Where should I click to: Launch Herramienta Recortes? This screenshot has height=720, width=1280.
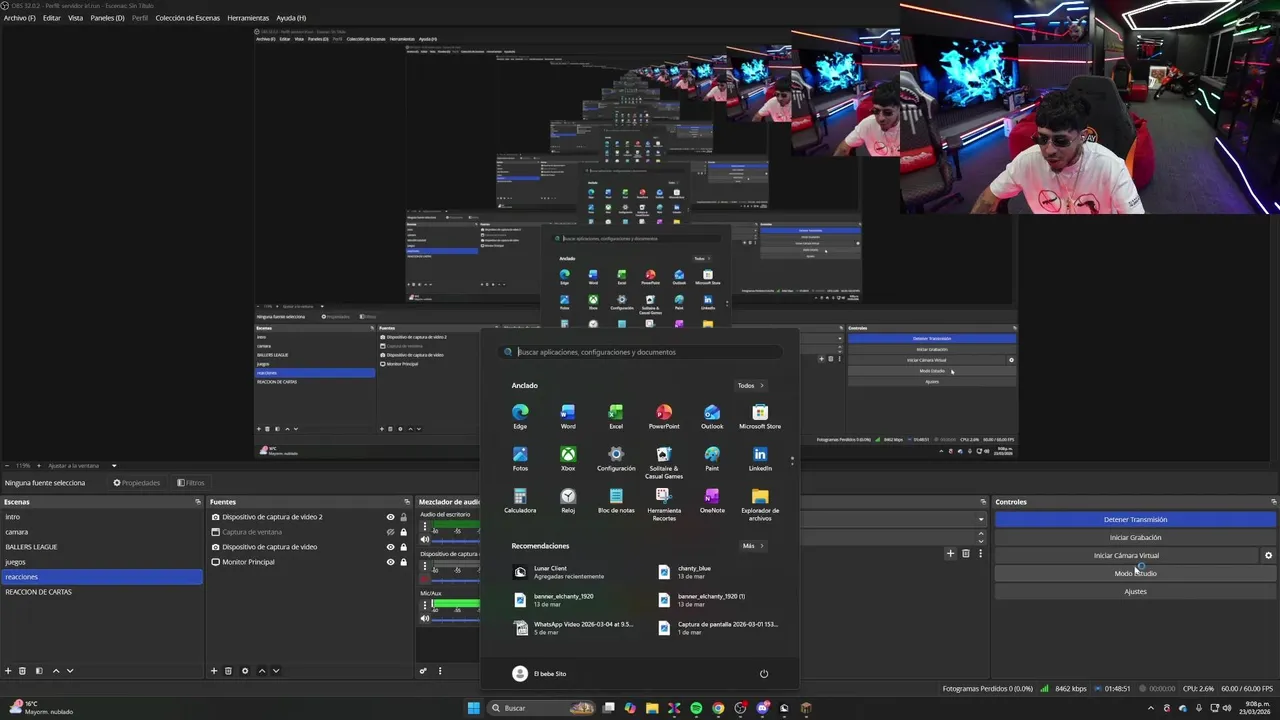tap(664, 504)
